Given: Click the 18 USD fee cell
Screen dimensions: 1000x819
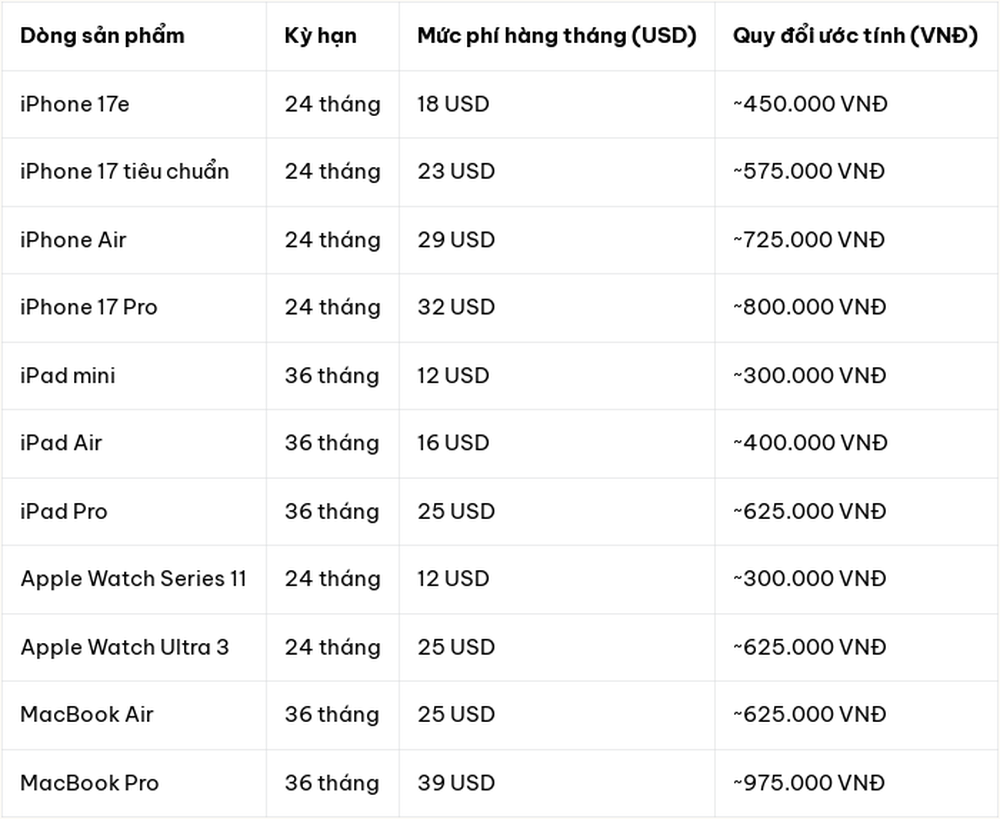Looking at the screenshot, I should point(453,104).
